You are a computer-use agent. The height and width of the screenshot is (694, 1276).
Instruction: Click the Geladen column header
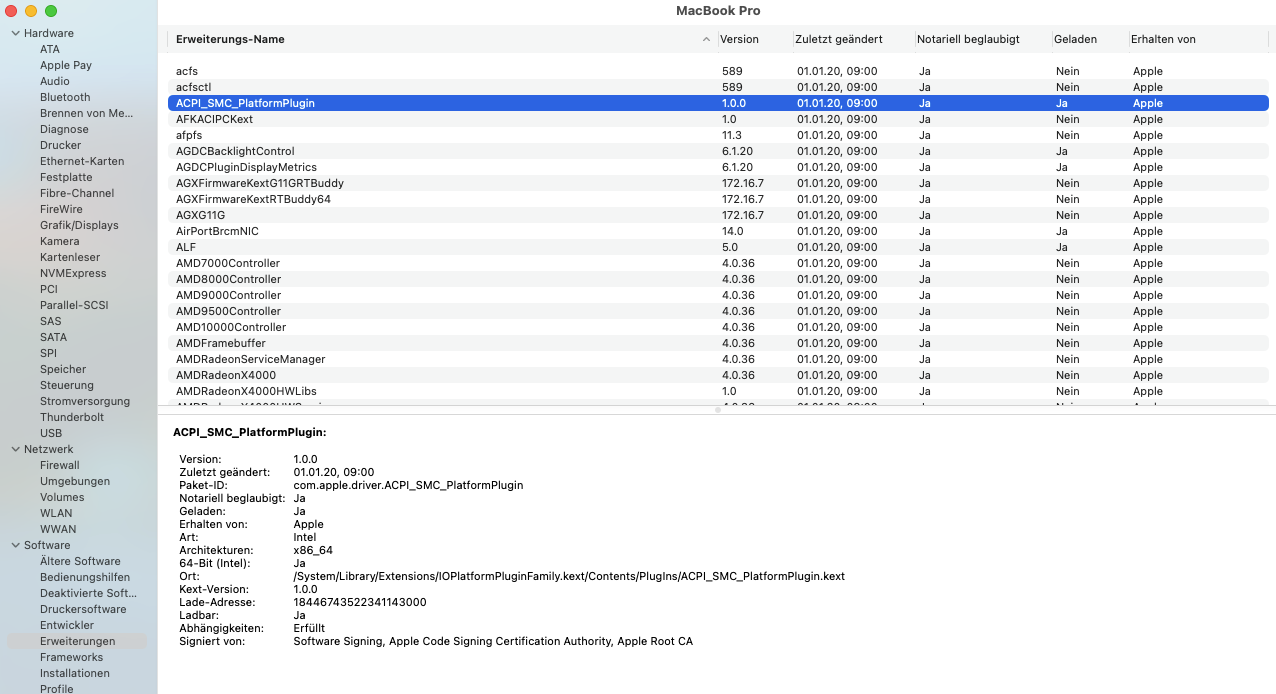(1075, 40)
